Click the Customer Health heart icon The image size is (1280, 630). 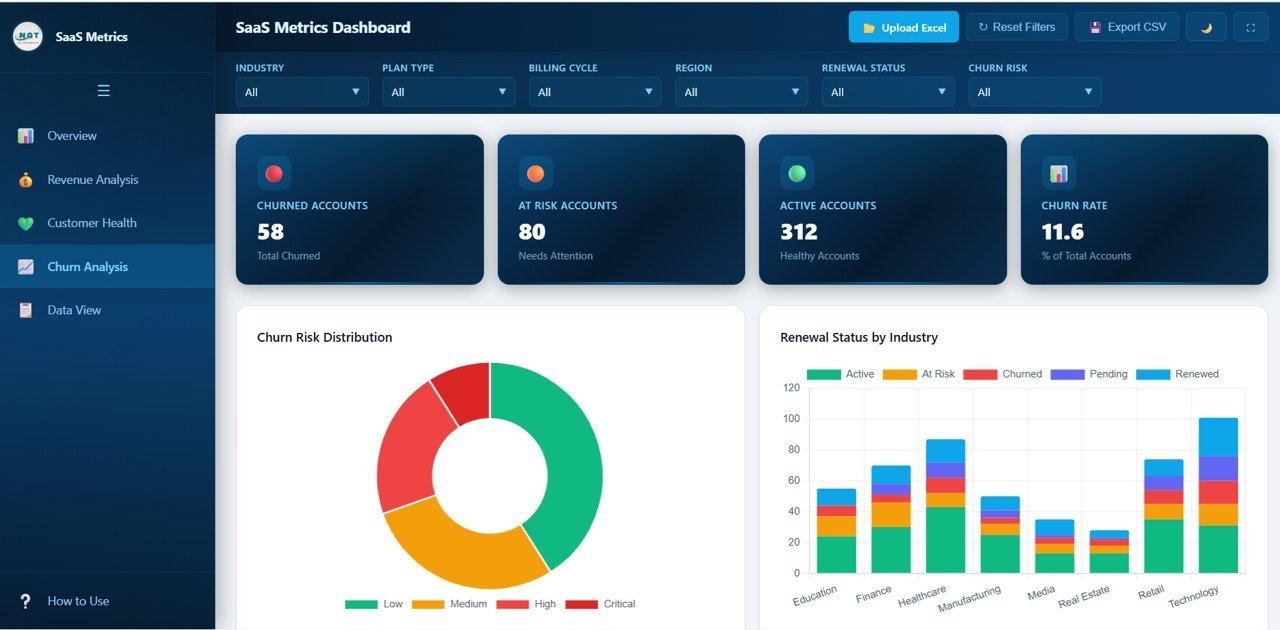(24, 222)
